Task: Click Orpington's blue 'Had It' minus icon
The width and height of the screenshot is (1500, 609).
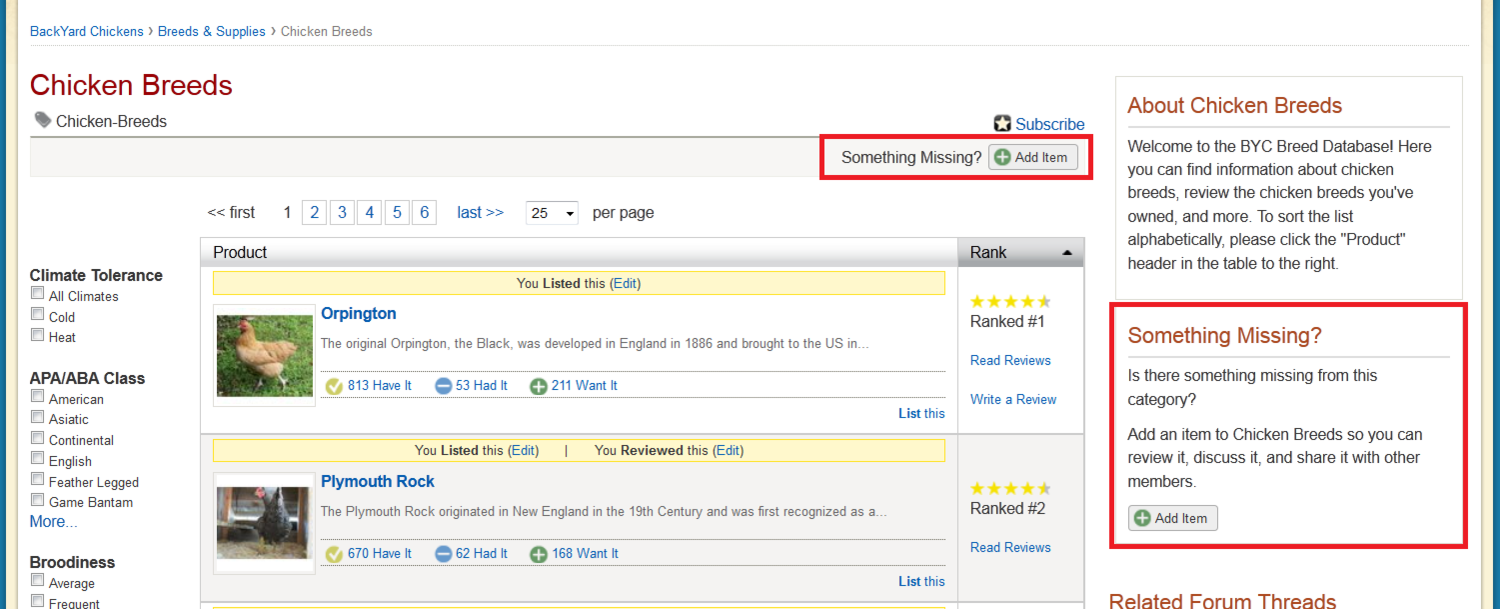Action: pos(443,386)
